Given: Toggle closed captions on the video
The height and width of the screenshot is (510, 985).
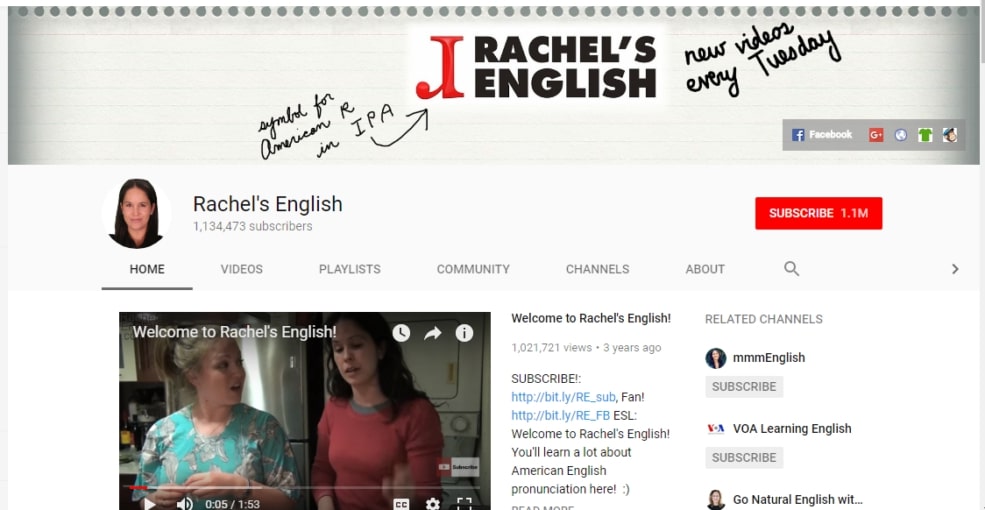Looking at the screenshot, I should pyautogui.click(x=401, y=503).
